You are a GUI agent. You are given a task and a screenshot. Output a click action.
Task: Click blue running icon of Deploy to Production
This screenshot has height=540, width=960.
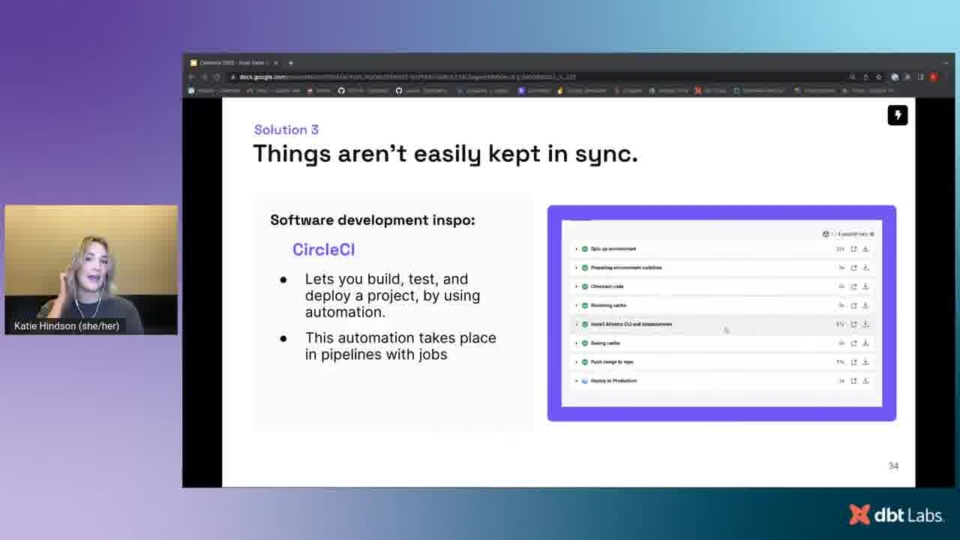point(585,381)
